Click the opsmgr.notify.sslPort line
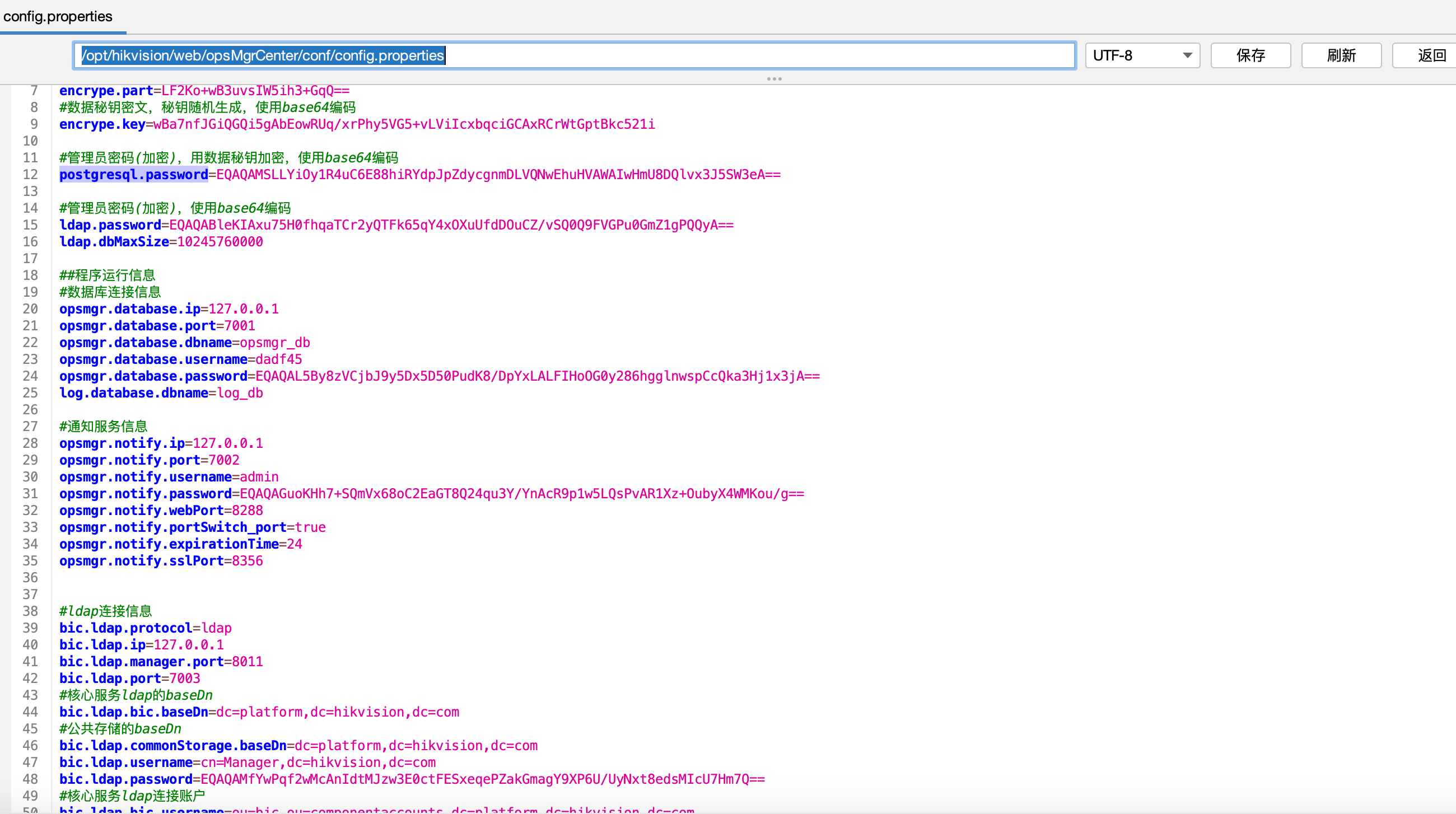The height and width of the screenshot is (814, 1456). click(161, 561)
